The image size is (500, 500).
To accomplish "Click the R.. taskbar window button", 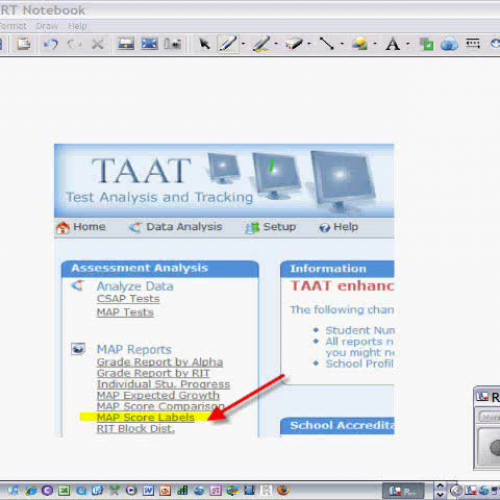I will (x=403, y=491).
